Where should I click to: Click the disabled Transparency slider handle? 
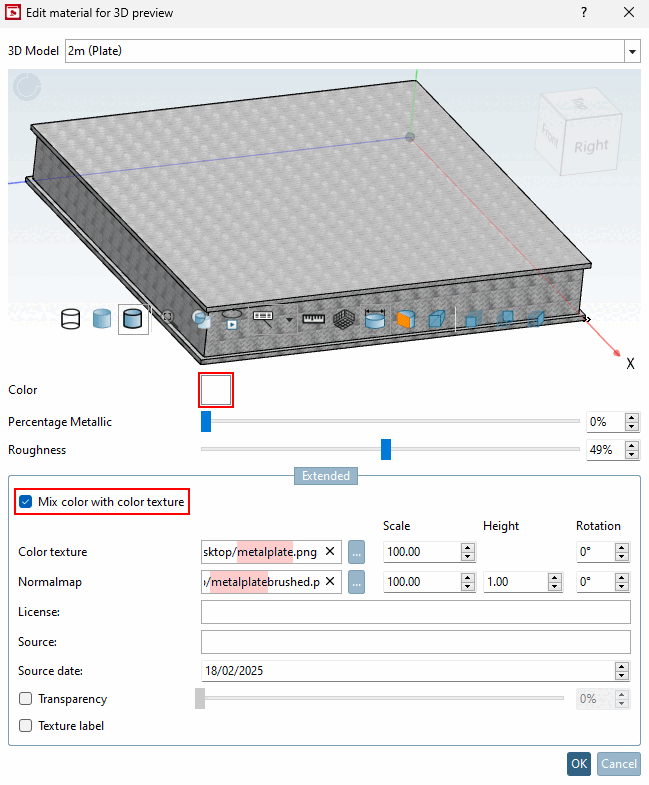click(200, 698)
